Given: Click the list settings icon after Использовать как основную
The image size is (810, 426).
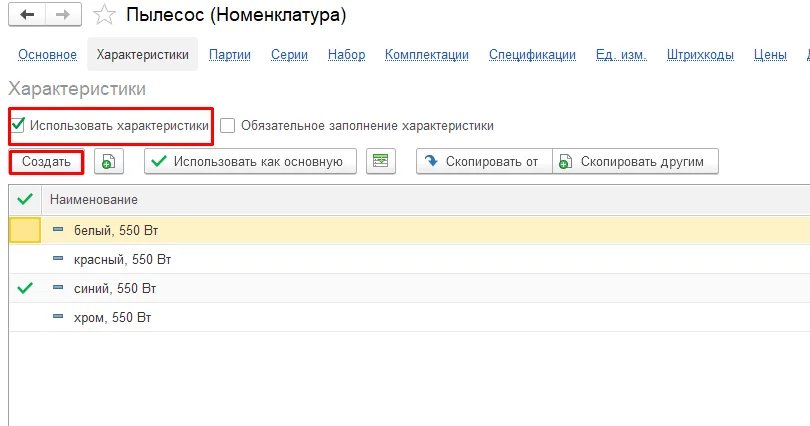Looking at the screenshot, I should (x=381, y=162).
